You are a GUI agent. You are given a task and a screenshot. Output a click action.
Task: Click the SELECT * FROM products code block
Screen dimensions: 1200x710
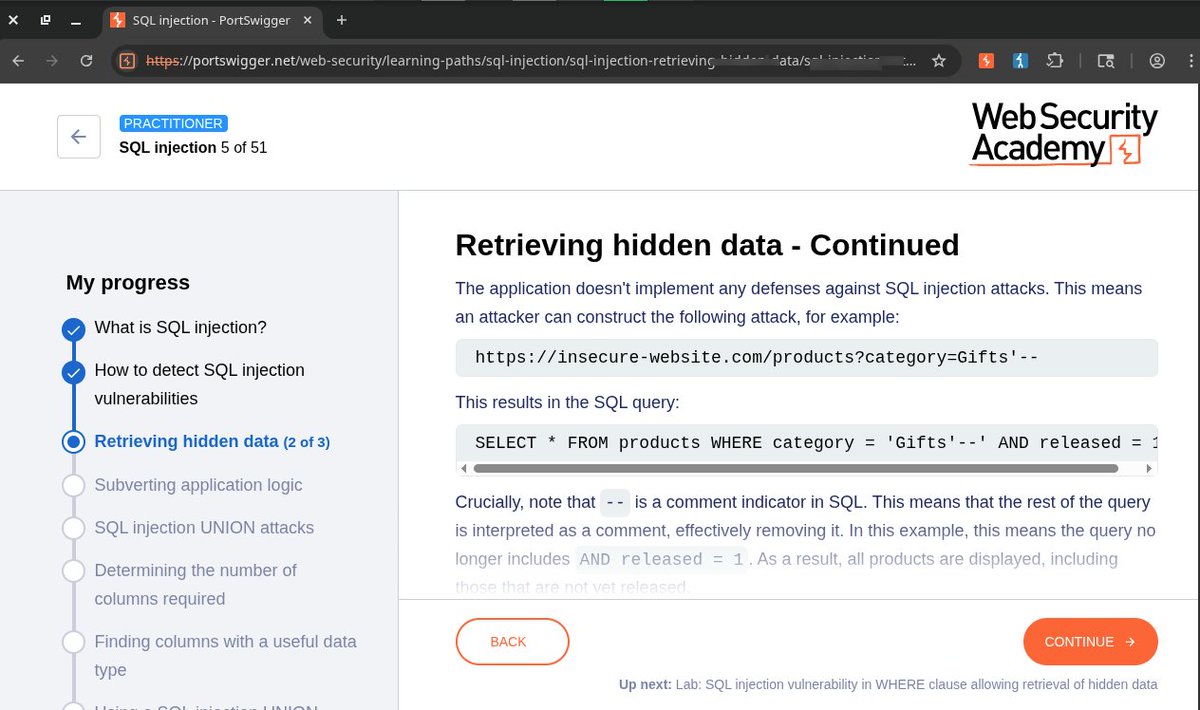(806, 443)
